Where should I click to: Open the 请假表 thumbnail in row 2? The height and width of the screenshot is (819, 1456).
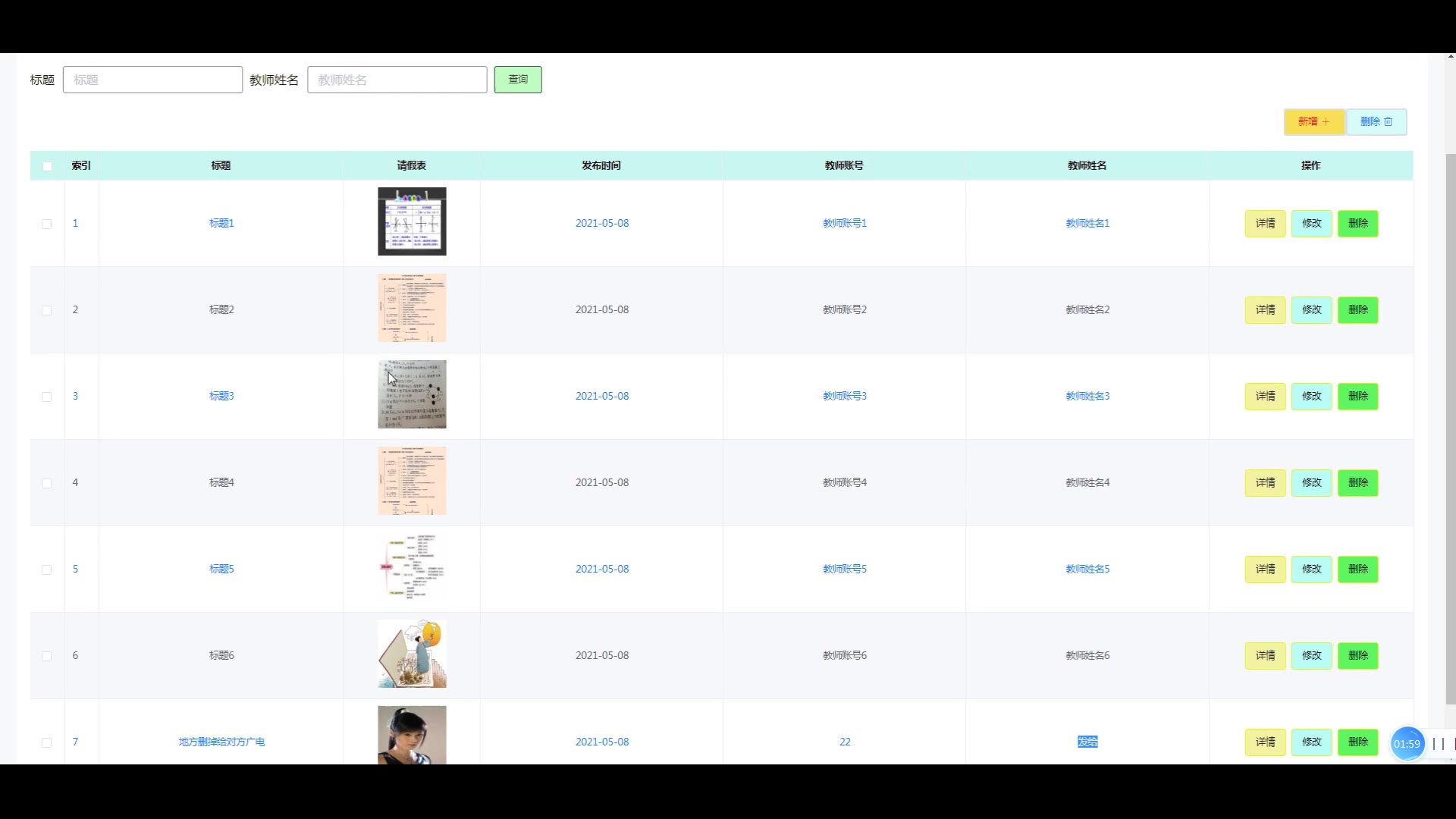point(412,308)
